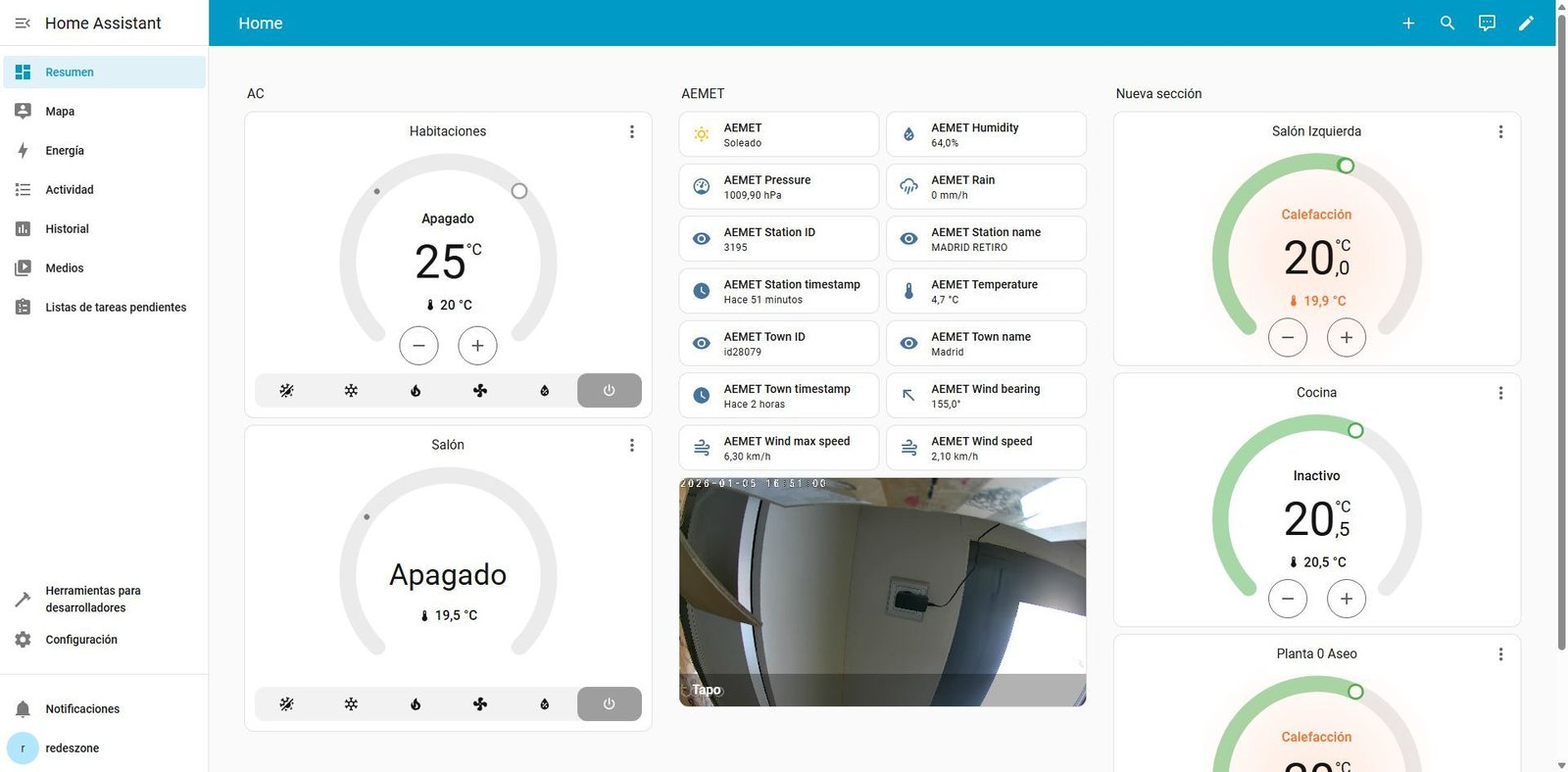
Task: Select heat/cool auto mode in Salón card
Action: (286, 703)
